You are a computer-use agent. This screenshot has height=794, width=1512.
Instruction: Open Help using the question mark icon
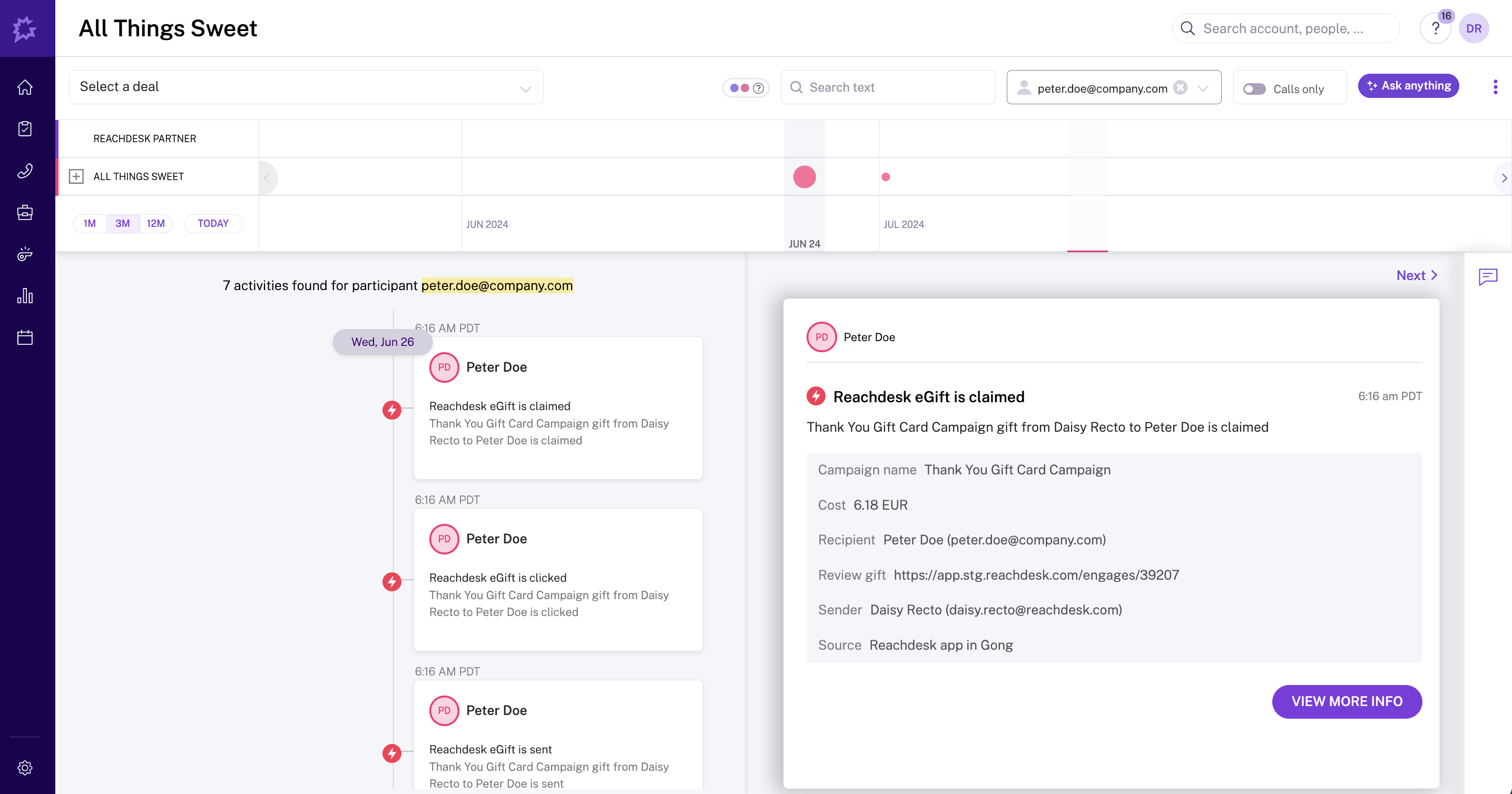click(1436, 27)
